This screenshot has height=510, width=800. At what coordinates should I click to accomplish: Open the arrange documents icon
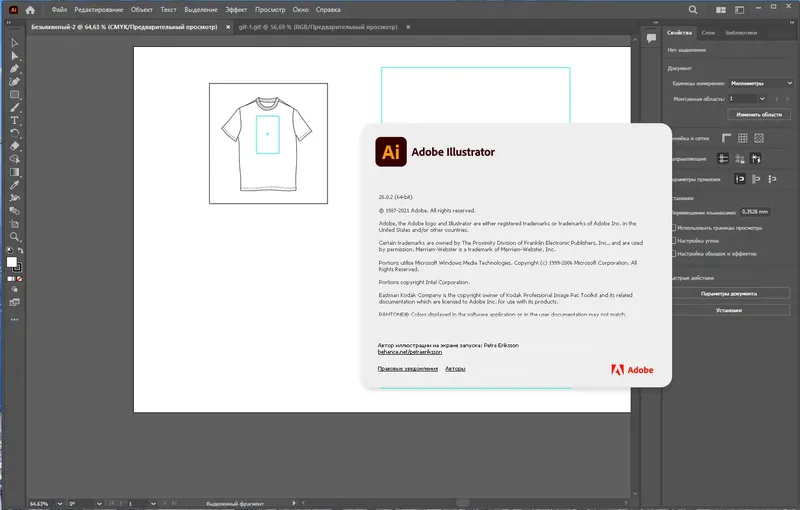tap(720, 10)
